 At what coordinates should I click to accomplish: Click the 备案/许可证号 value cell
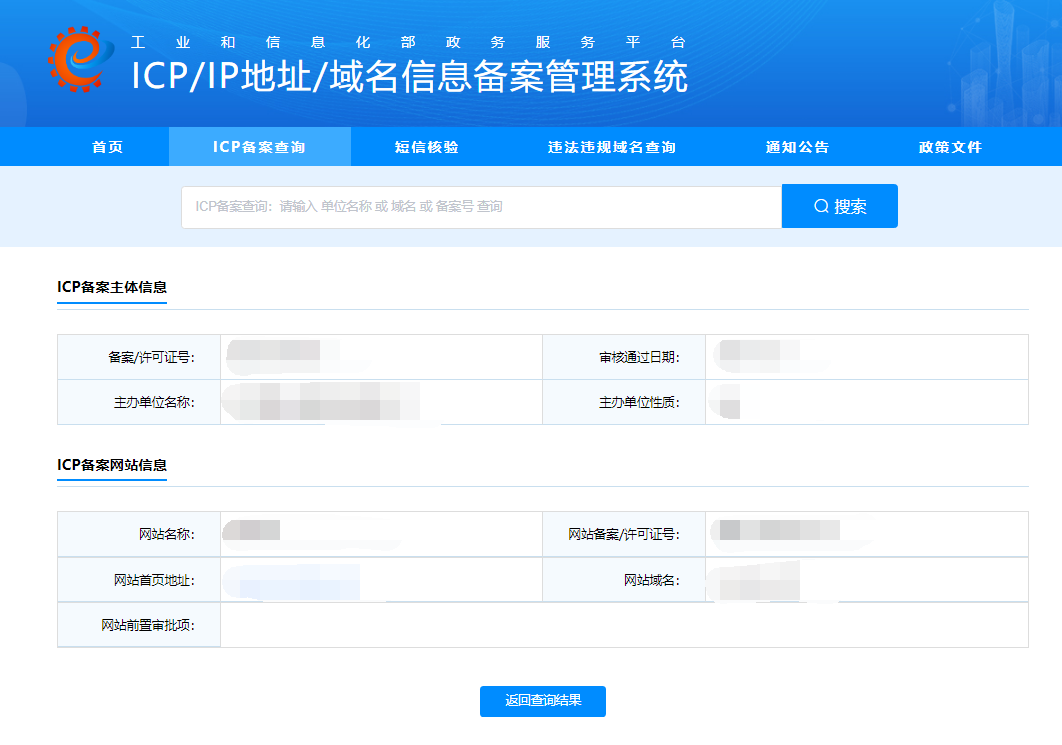(381, 357)
